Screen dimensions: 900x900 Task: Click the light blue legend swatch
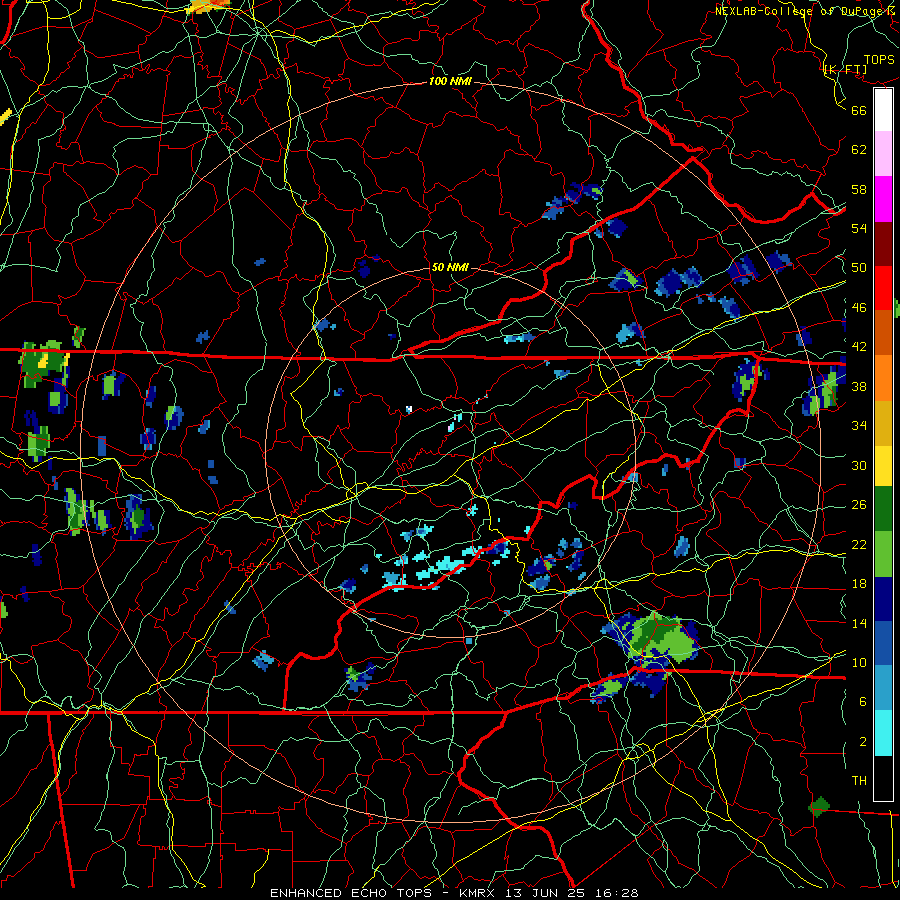click(x=883, y=688)
